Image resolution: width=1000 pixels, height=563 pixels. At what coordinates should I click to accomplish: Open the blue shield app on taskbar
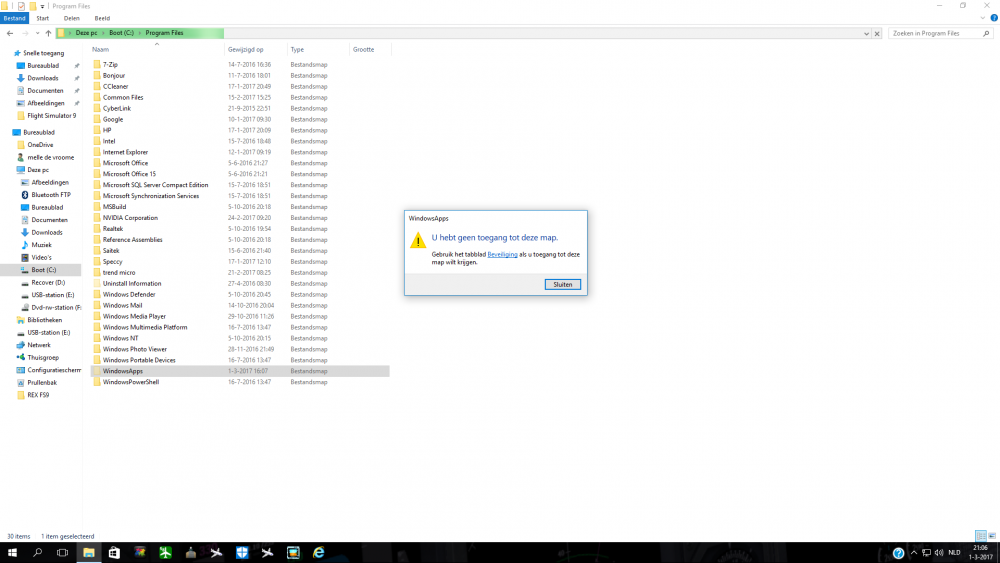pyautogui.click(x=242, y=553)
